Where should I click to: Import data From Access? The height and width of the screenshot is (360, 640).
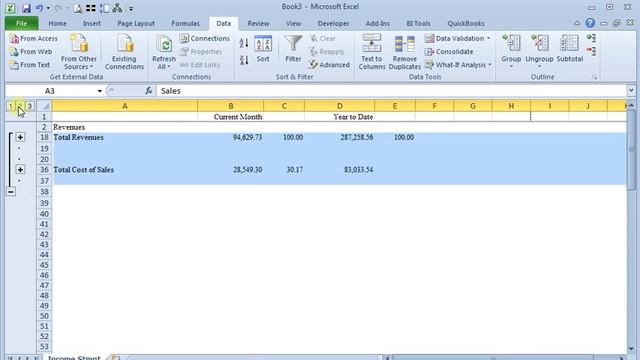pyautogui.click(x=34, y=38)
